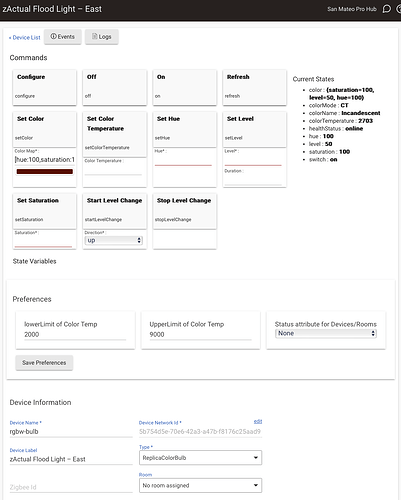Turn the light On
The height and width of the screenshot is (500, 401).
(x=185, y=87)
